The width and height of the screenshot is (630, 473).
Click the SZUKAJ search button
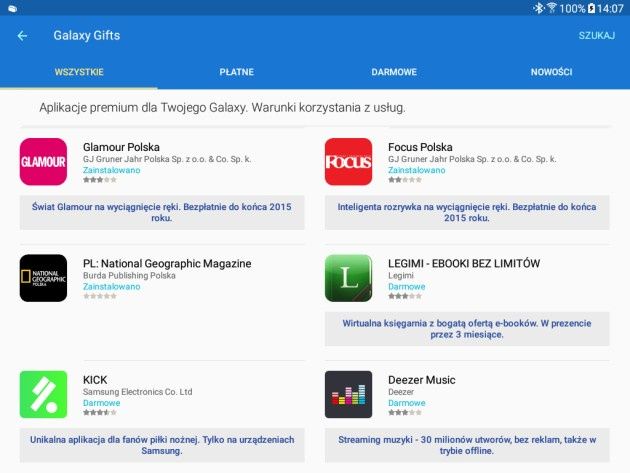click(x=597, y=36)
